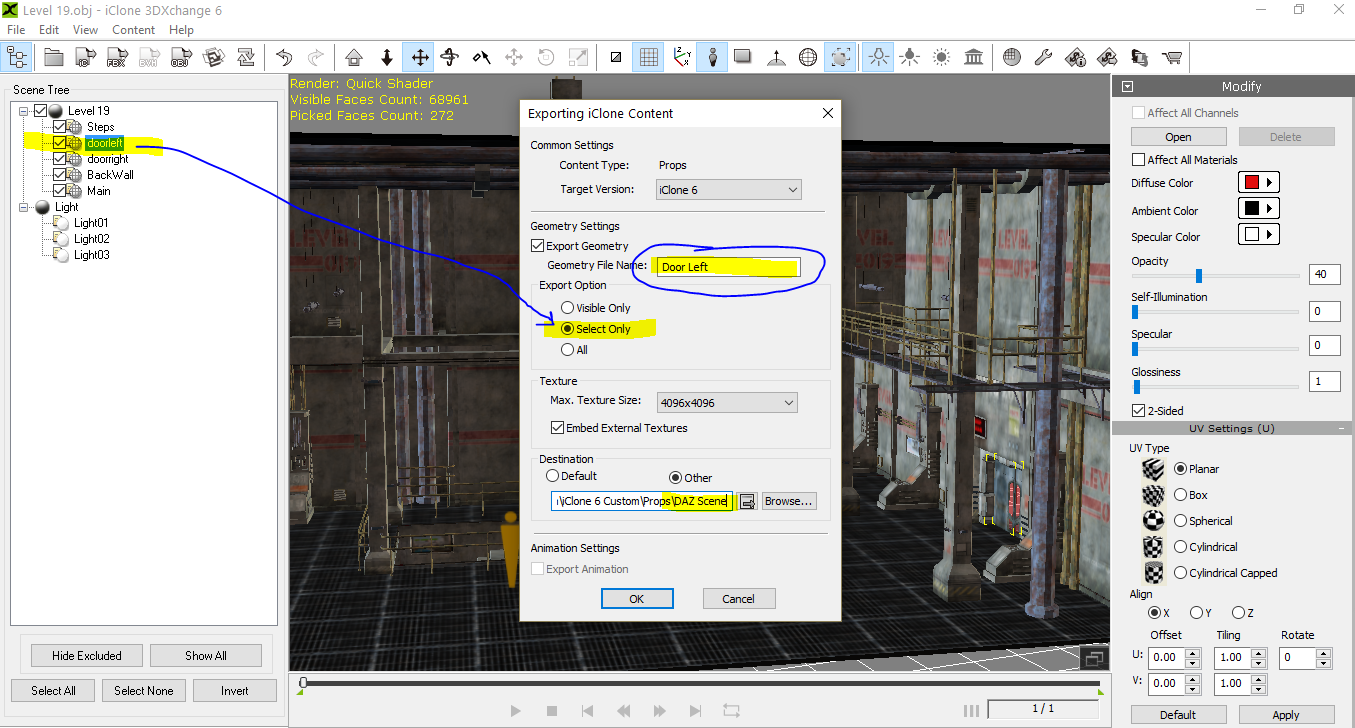The height and width of the screenshot is (728, 1355).
Task: Click the Planar UV type icon
Action: (x=1154, y=468)
